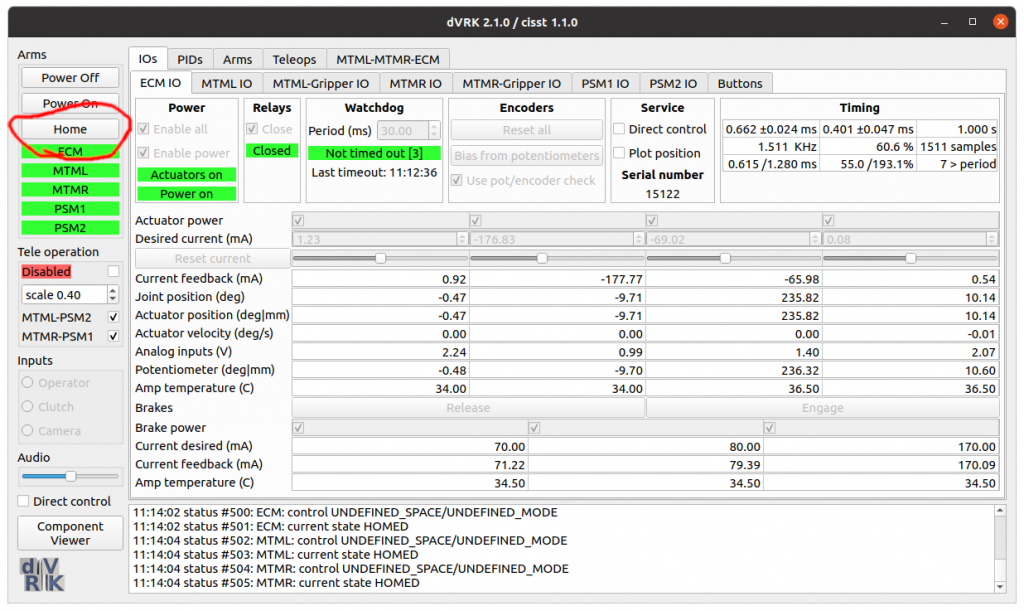1024x611 pixels.
Task: Select the MTML IO sub-tab
Action: click(227, 84)
